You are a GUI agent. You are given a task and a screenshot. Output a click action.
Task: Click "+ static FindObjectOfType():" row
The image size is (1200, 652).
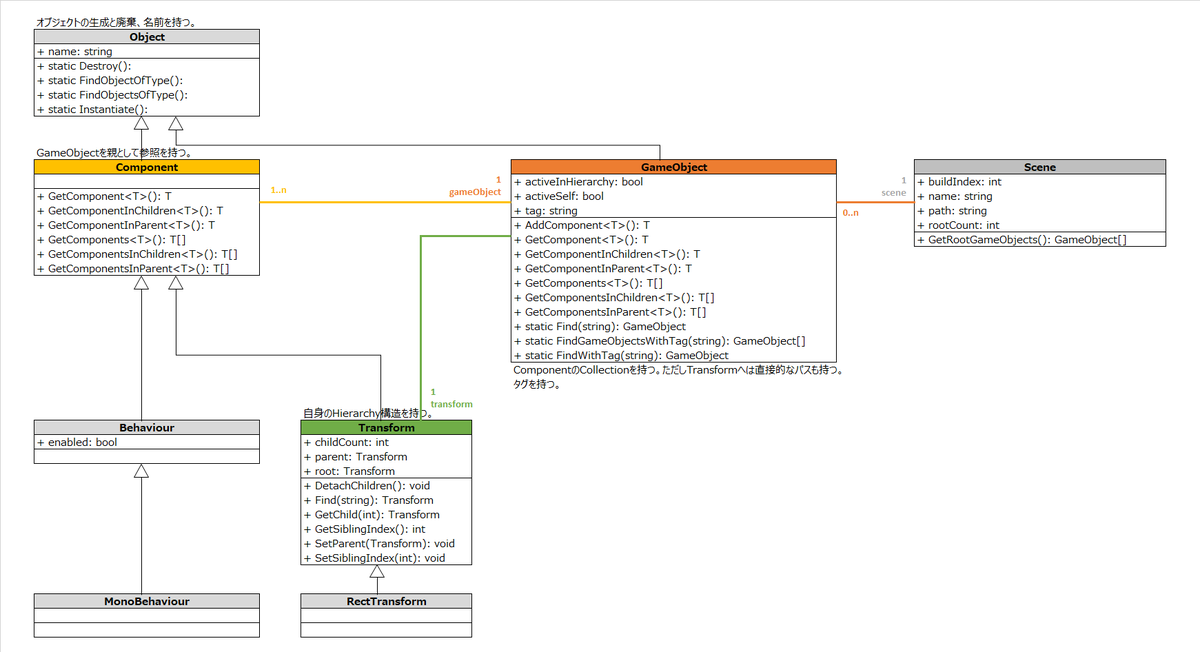click(x=110, y=81)
